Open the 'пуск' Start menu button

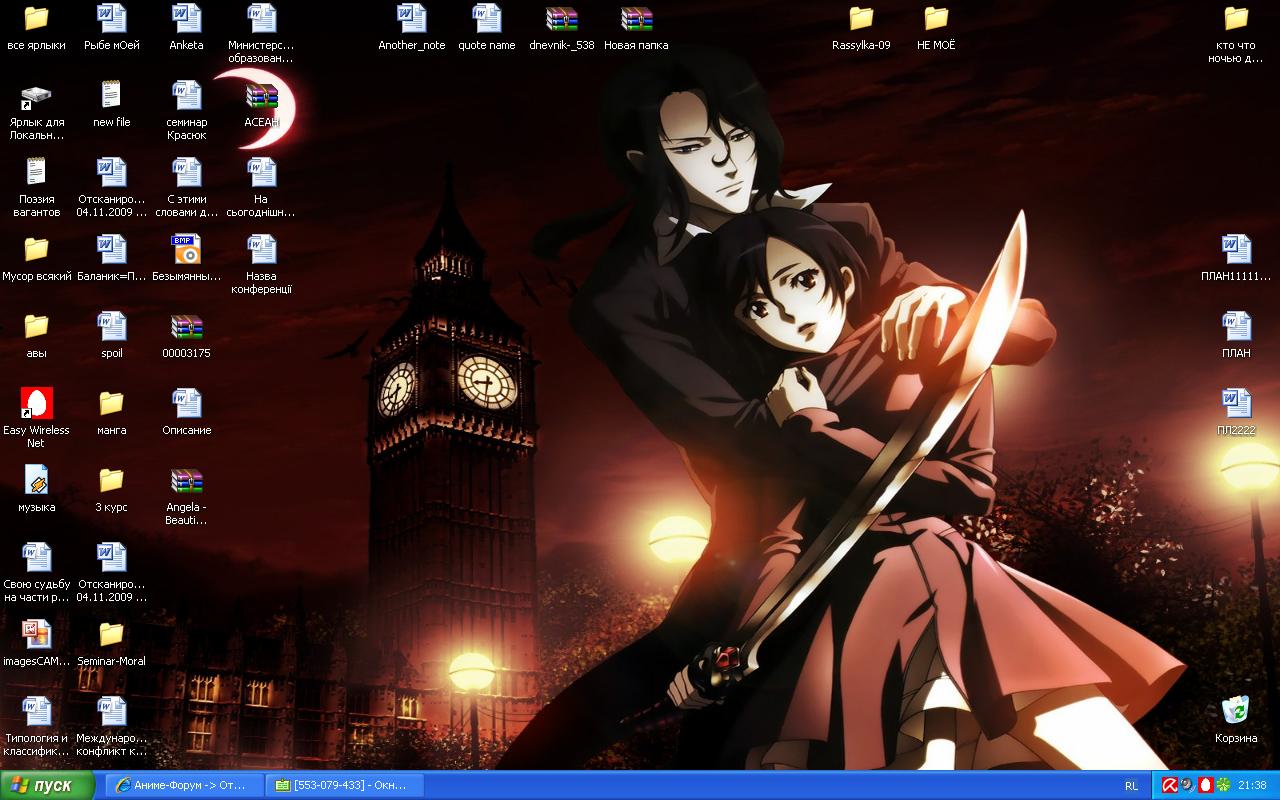[x=48, y=786]
